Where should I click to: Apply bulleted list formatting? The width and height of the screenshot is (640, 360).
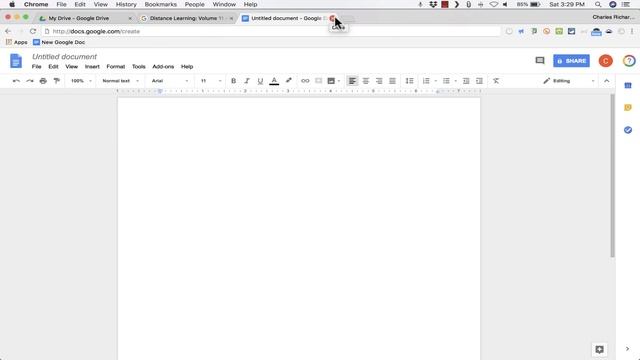(x=446, y=81)
